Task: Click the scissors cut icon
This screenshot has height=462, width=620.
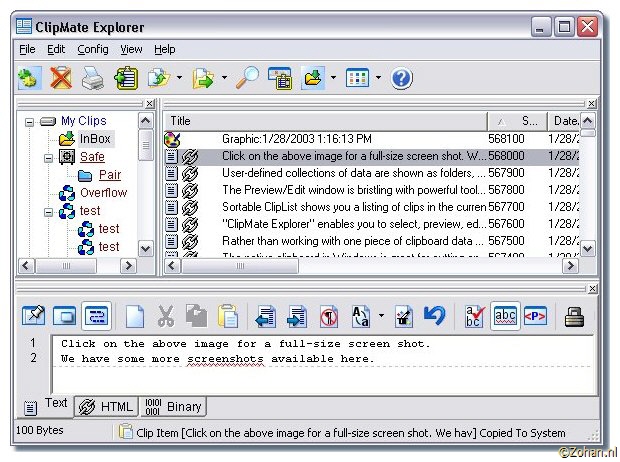Action: 166,316
